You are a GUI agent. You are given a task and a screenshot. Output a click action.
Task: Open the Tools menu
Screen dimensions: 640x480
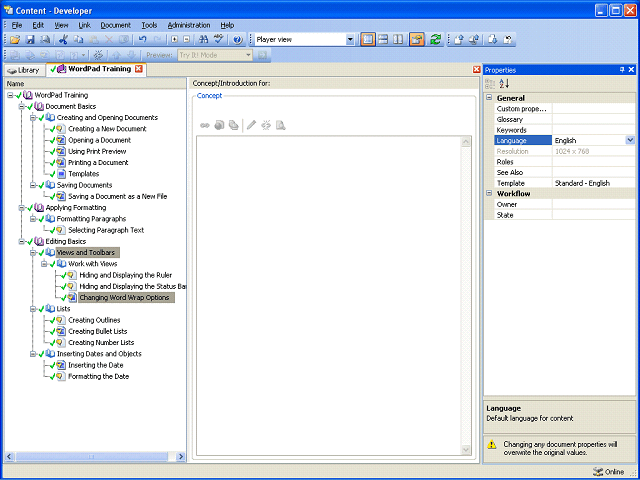149,25
